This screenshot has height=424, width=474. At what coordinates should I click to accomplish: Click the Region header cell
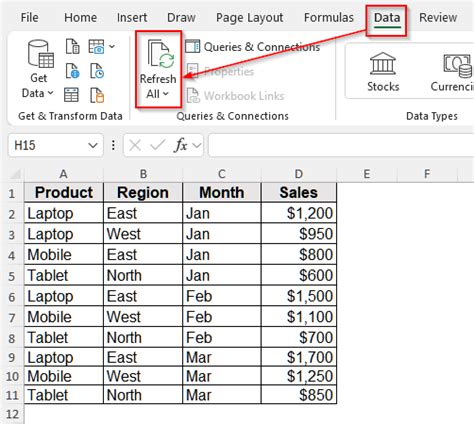coord(143,193)
